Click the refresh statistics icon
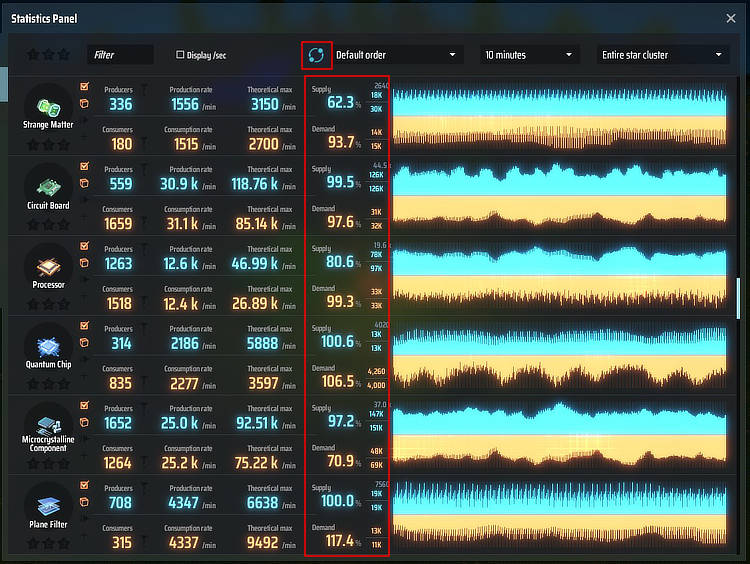The width and height of the screenshot is (750, 564). (316, 55)
